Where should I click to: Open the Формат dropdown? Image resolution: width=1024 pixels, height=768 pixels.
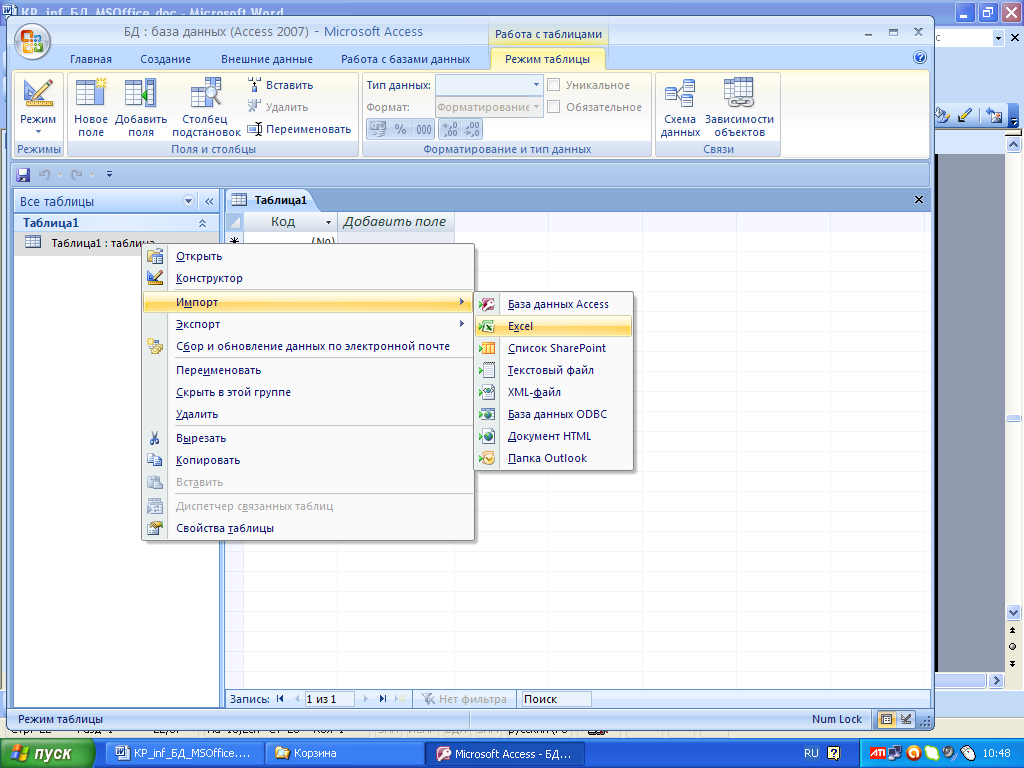536,106
